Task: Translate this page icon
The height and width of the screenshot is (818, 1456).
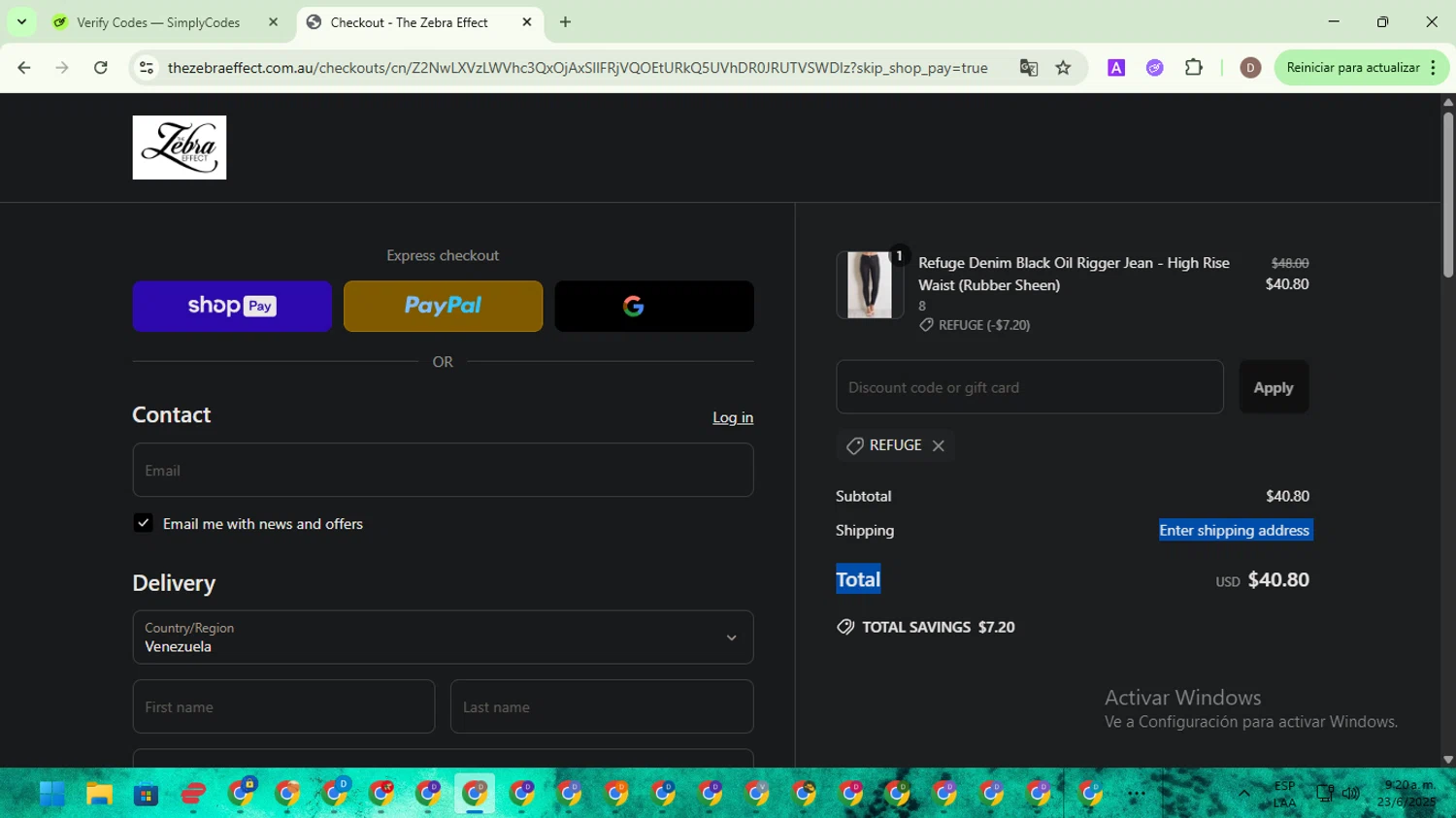Action: [x=1029, y=68]
